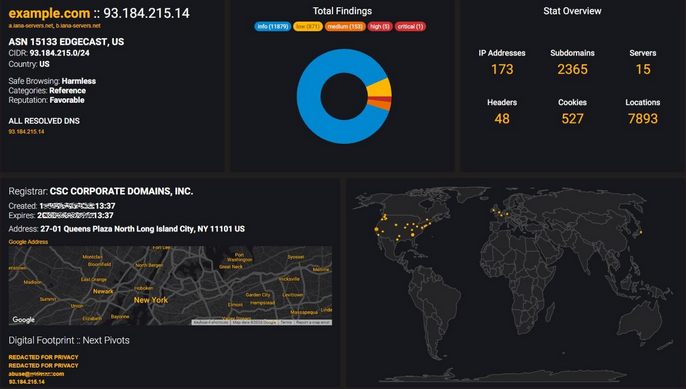Click Hempstead label on the map
This screenshot has height=389, width=686.
click(x=262, y=303)
